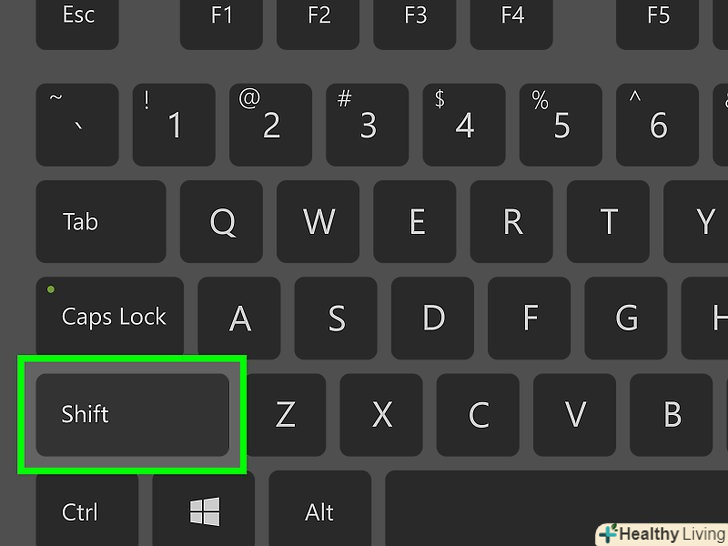Click the letter Z key
Screen dimensions: 728x546
point(286,415)
